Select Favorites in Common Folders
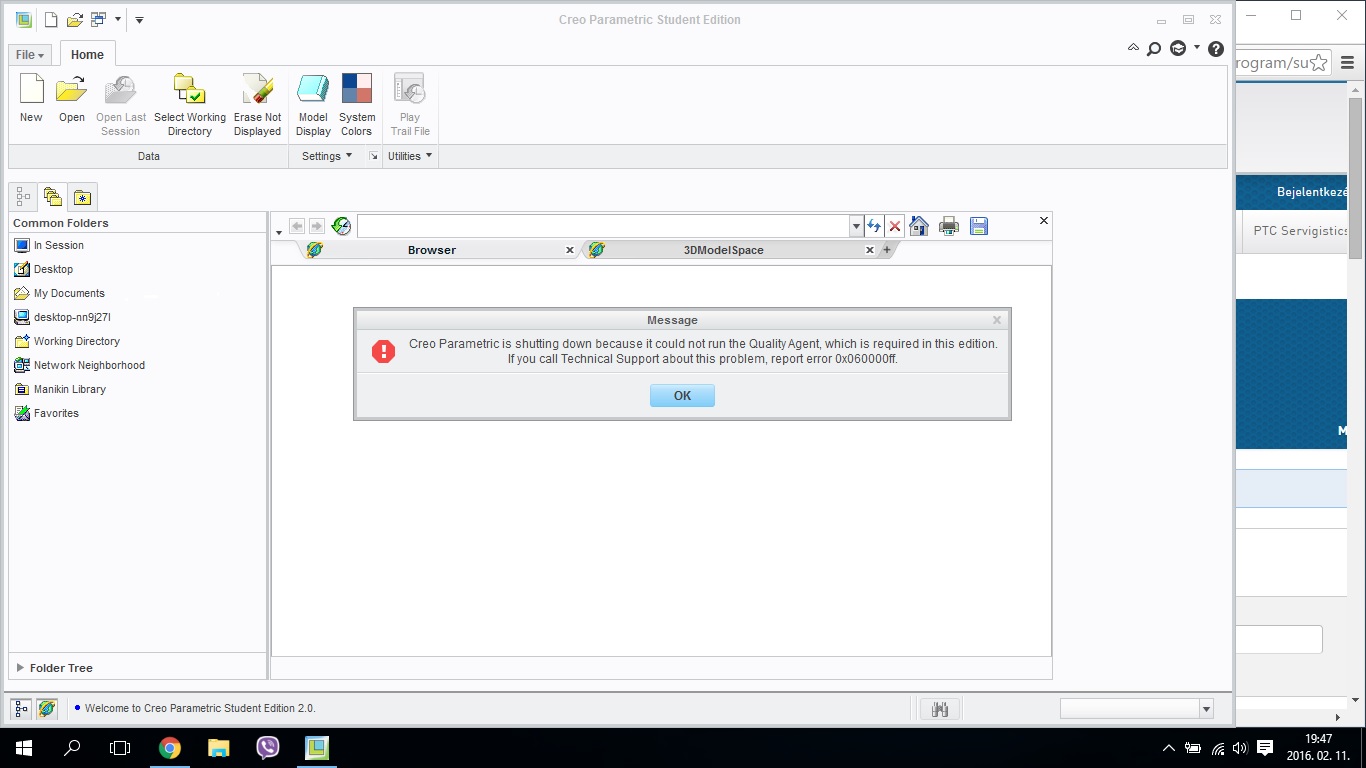Viewport: 1366px width, 768px height. 46,413
